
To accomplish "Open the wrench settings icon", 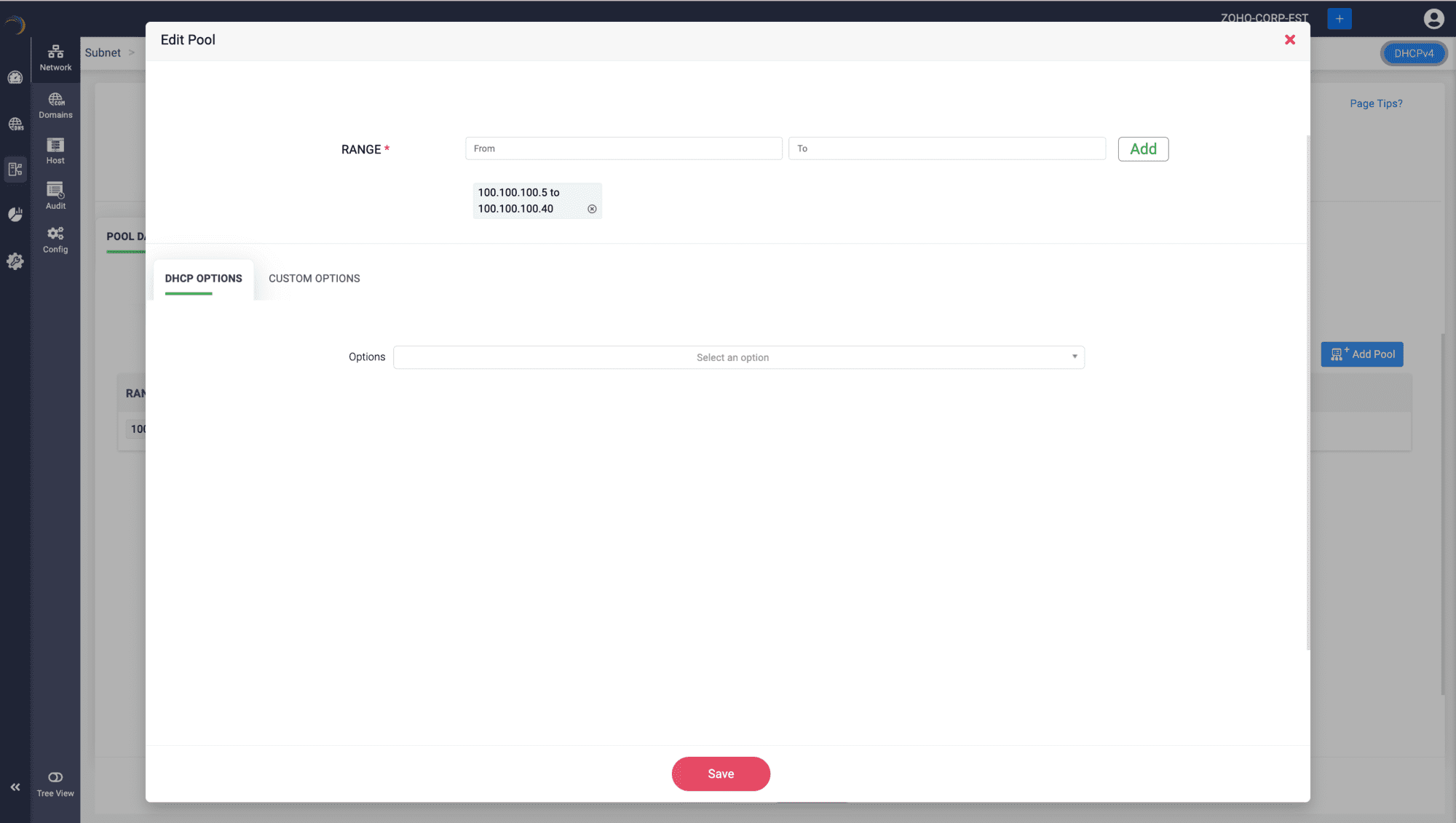I will click(15, 261).
